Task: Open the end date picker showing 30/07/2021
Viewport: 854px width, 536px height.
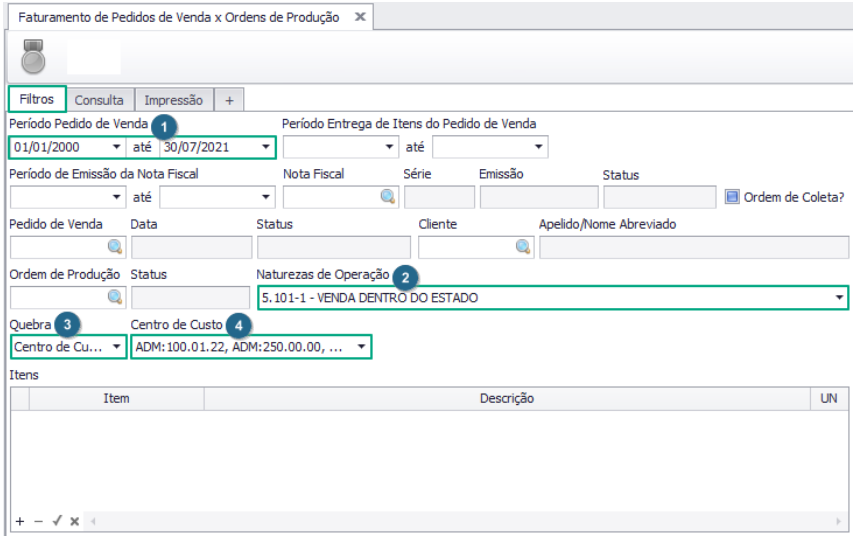Action: pos(265,147)
